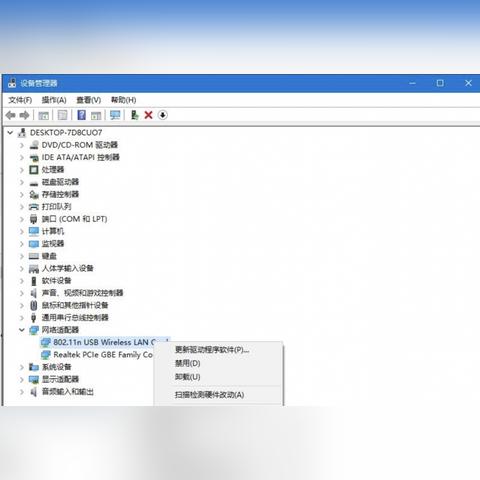
Task: Select the 通用串行总线控制器 label
Action: click(x=75, y=318)
